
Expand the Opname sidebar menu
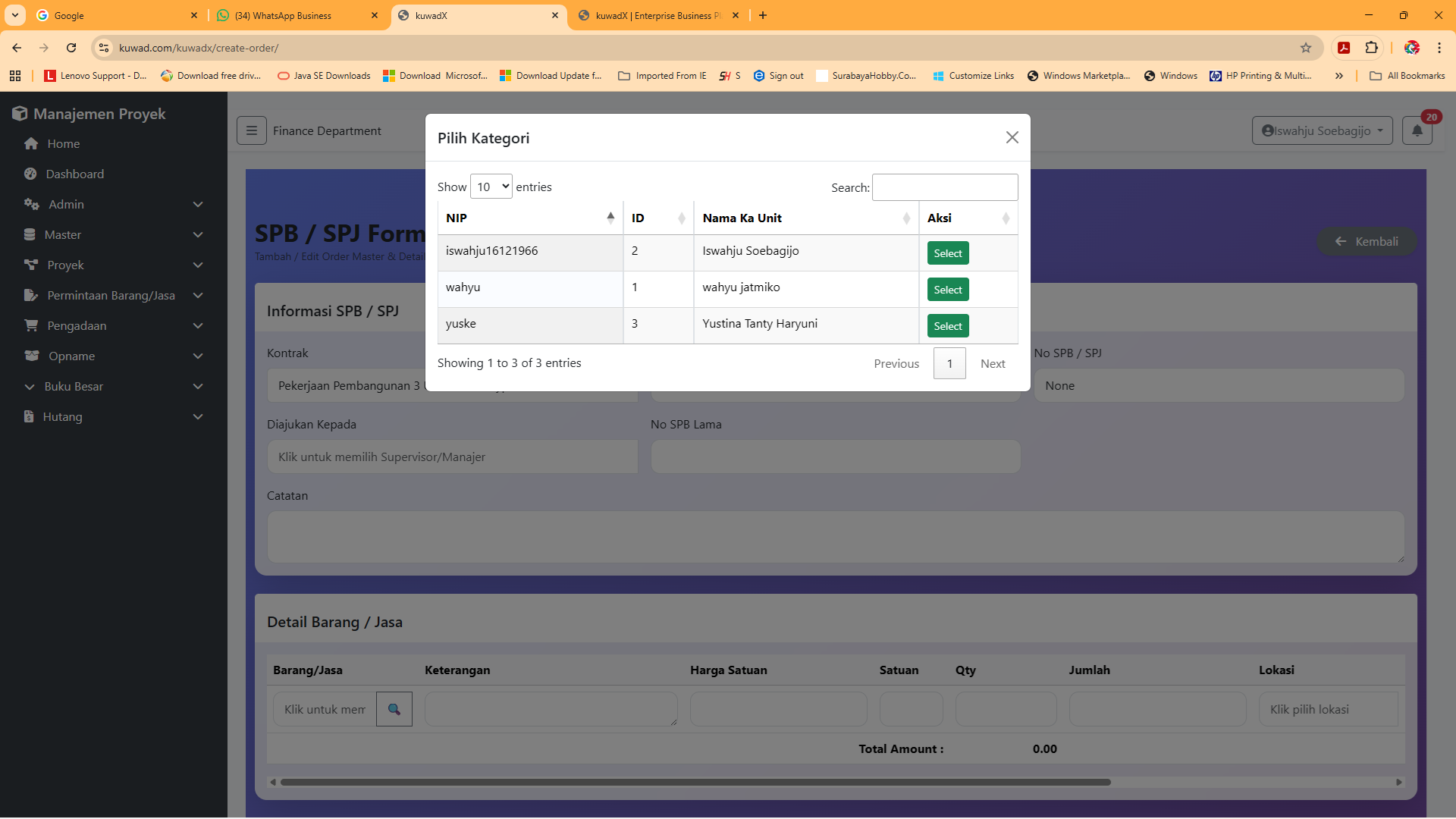tap(114, 356)
